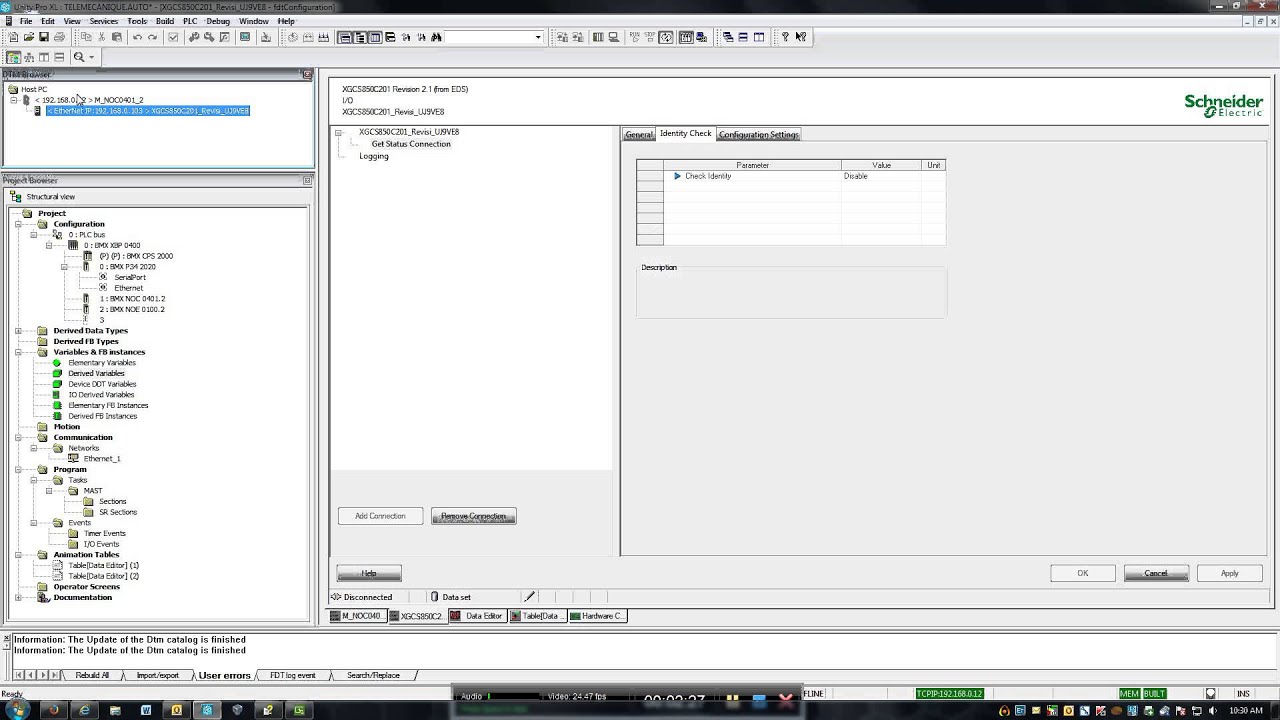
Task: Expand the Derived Data Types node
Action: click(x=18, y=331)
